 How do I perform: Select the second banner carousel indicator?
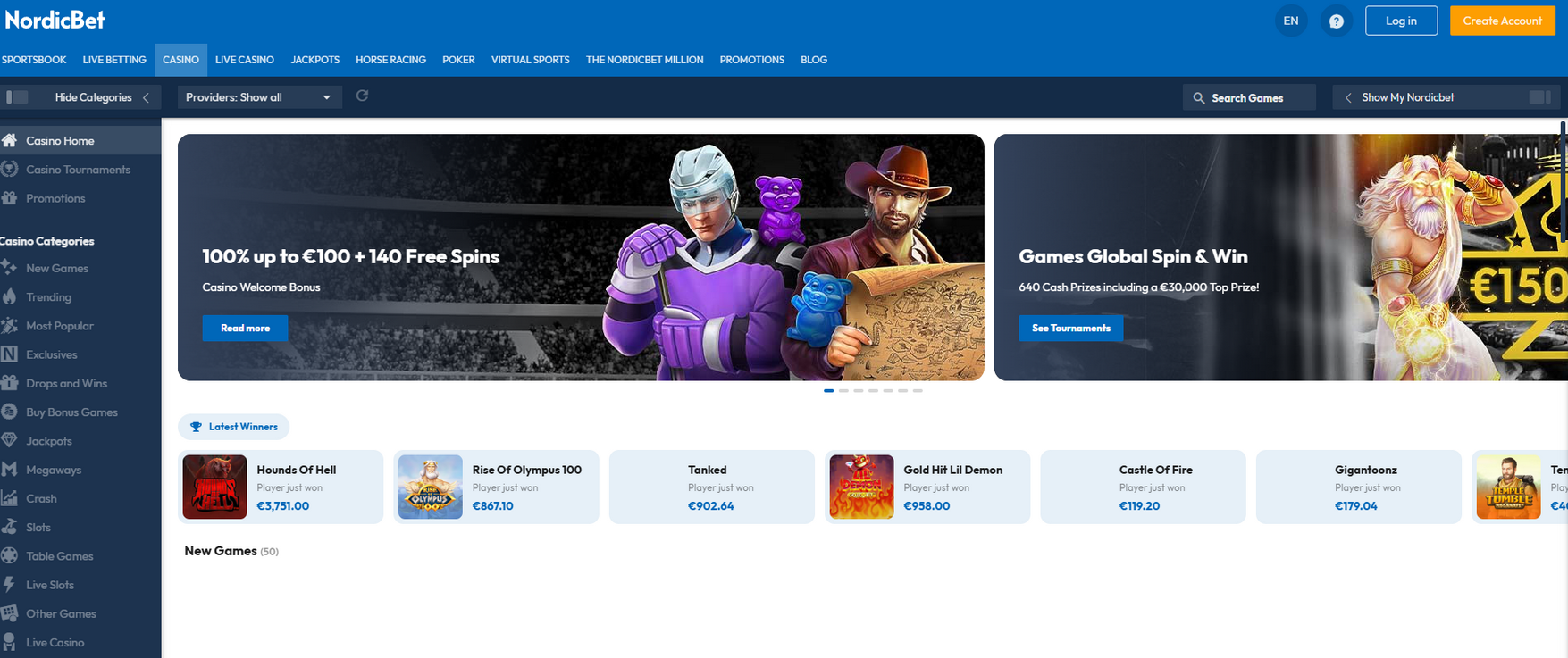(x=843, y=391)
